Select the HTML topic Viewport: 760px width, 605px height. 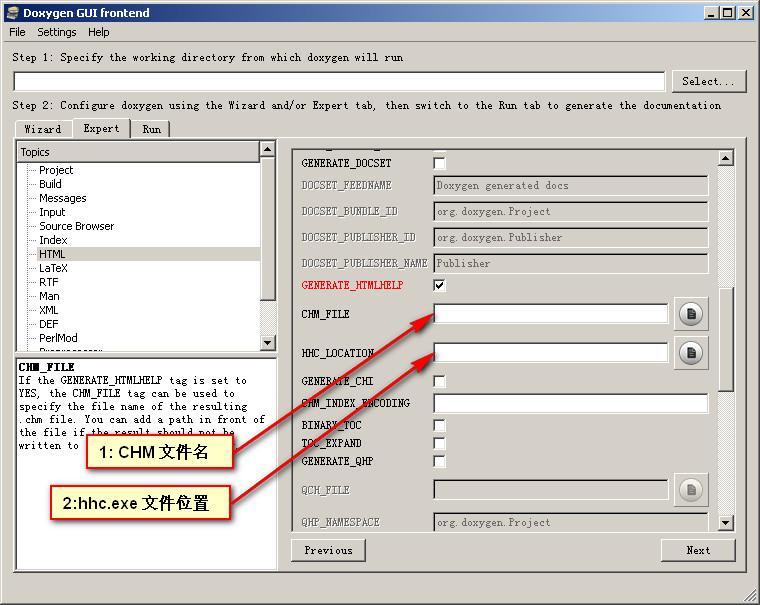click(x=52, y=254)
